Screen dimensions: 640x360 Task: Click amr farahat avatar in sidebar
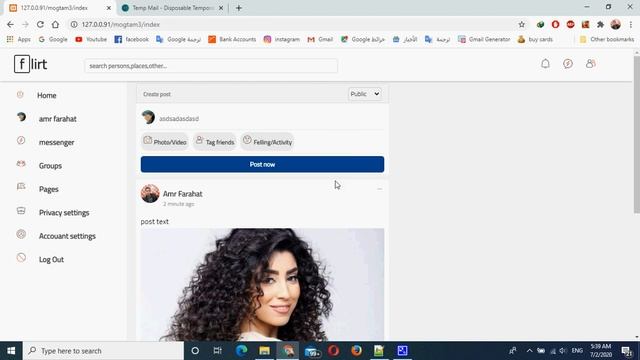pos(21,117)
